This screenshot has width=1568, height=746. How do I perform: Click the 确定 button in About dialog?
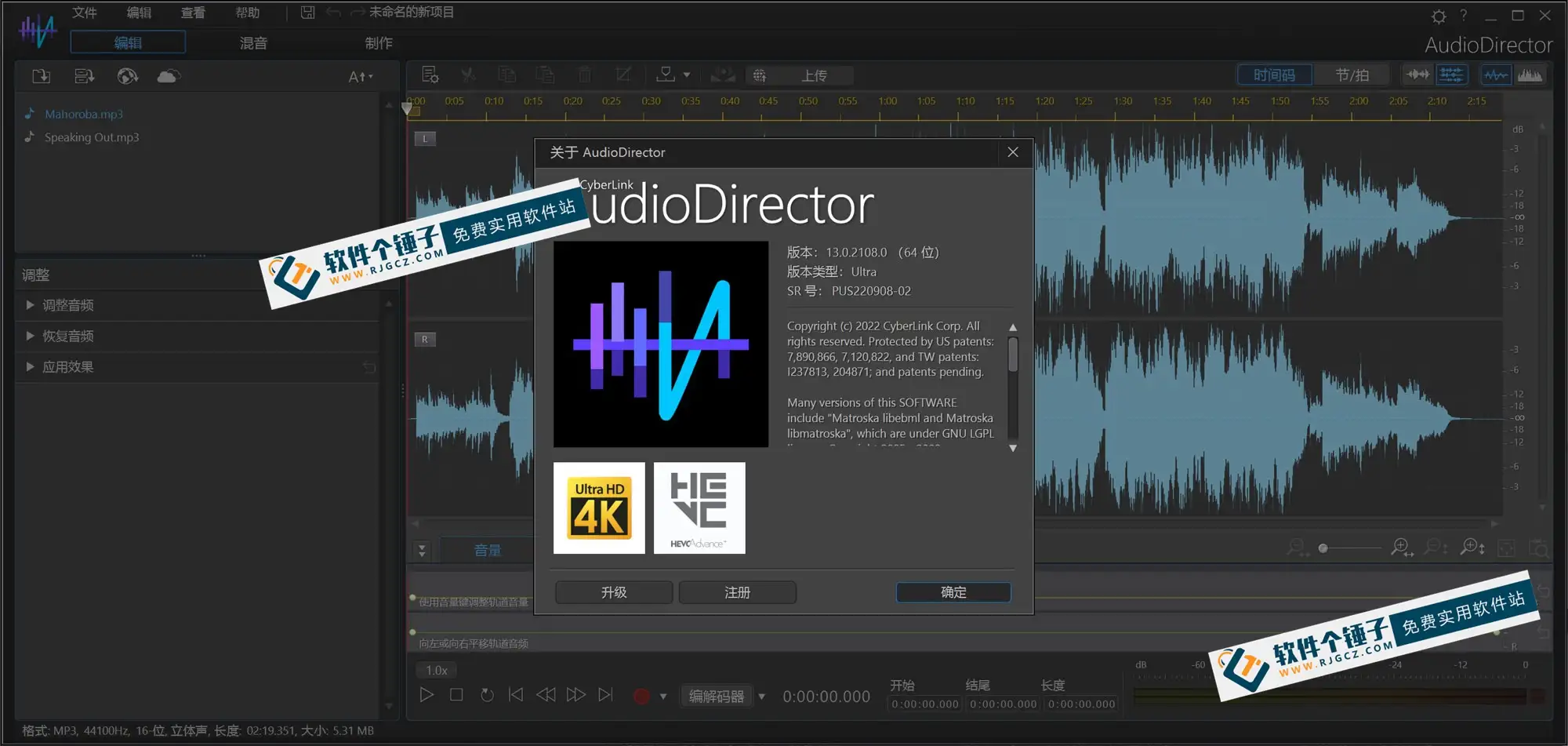(x=953, y=592)
